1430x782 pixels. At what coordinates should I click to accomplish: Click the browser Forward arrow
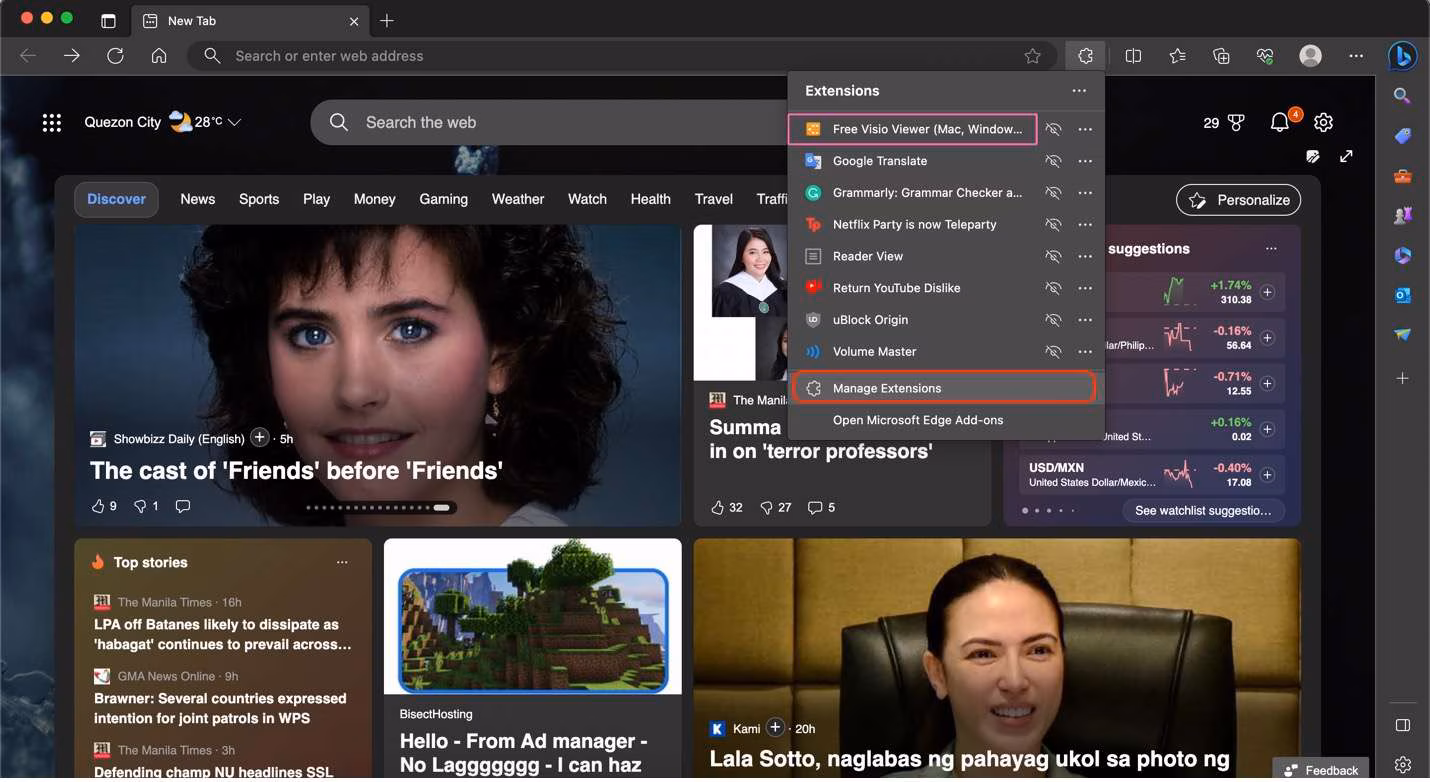pyautogui.click(x=72, y=56)
